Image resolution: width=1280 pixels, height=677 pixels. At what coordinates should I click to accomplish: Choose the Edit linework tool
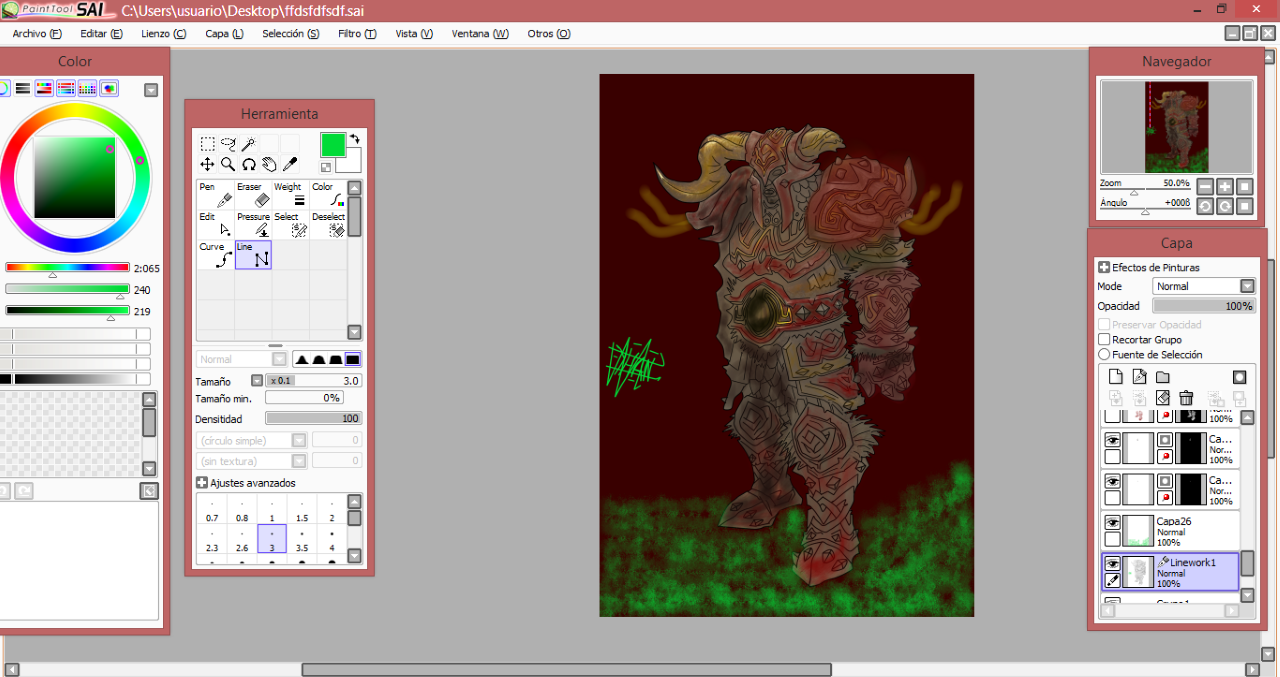pyautogui.click(x=215, y=225)
